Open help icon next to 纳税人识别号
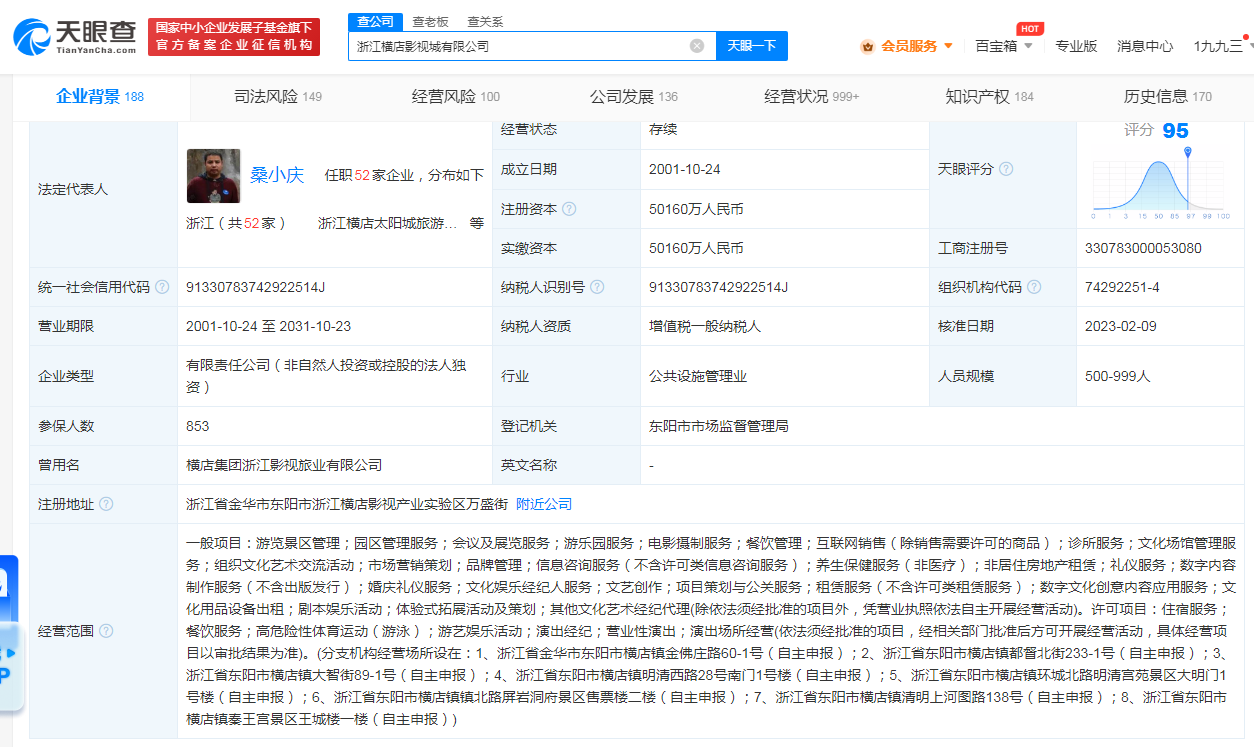The height and width of the screenshot is (747, 1254). (x=597, y=287)
